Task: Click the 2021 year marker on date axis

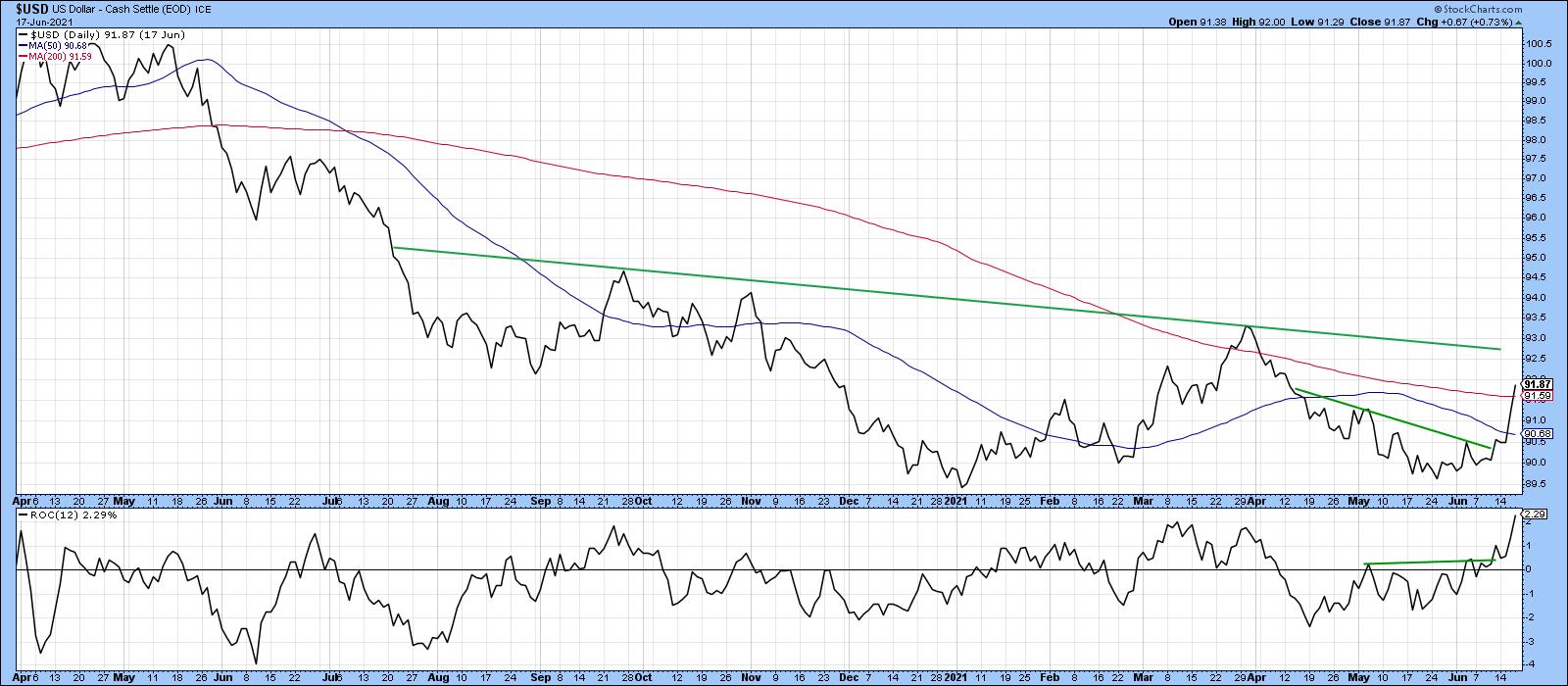Action: click(x=954, y=500)
